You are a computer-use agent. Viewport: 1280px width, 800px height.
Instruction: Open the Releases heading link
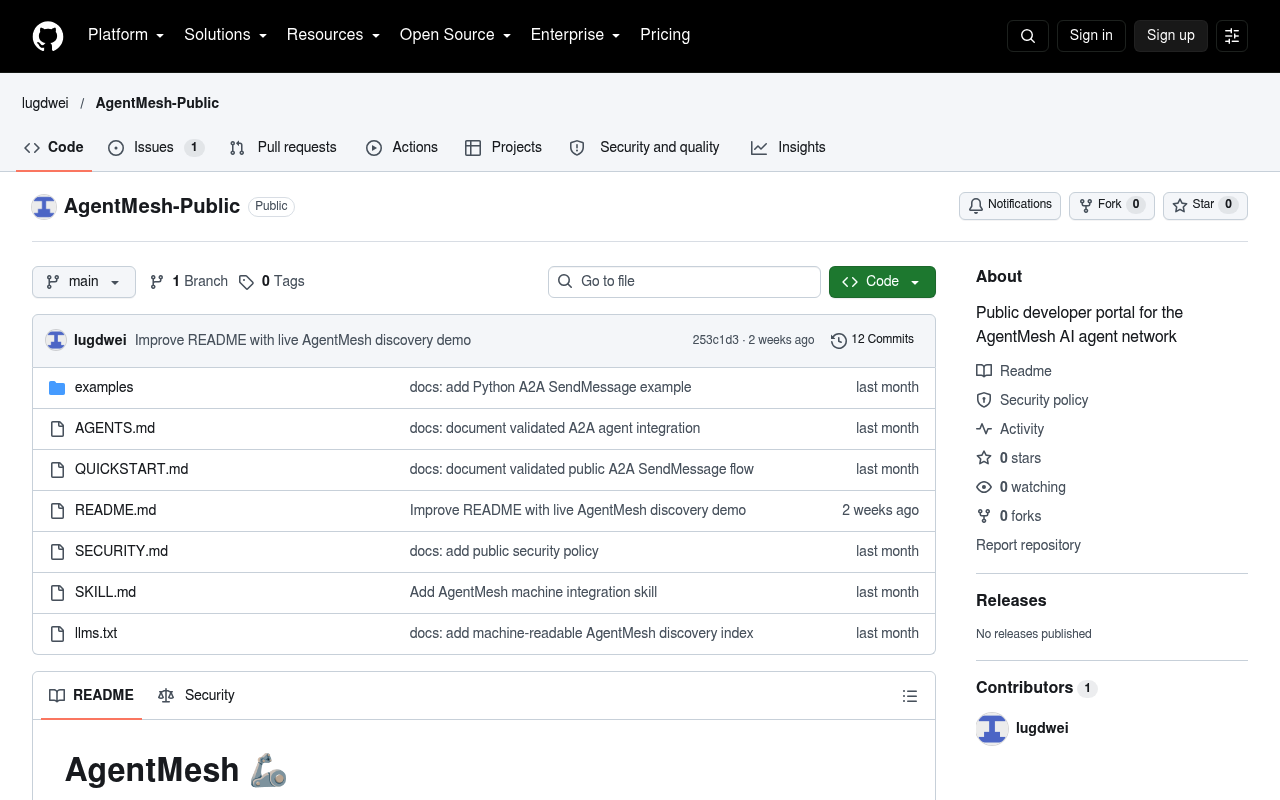[x=1011, y=601]
